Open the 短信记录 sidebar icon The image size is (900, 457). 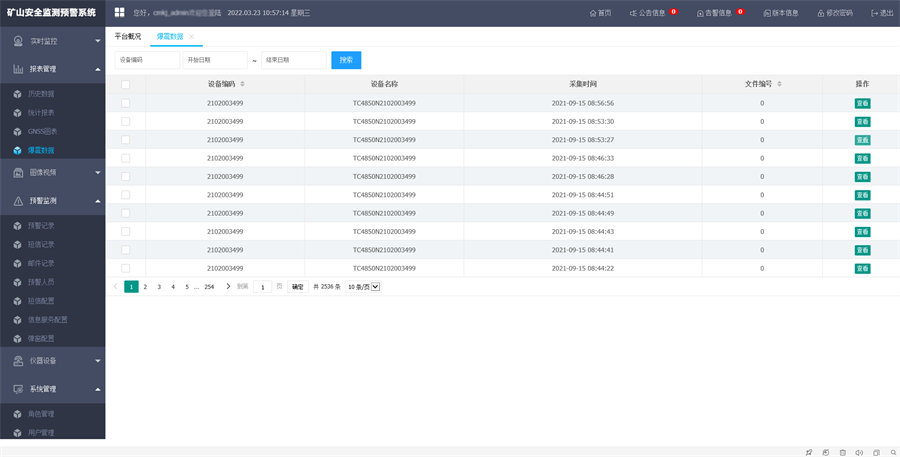(x=17, y=245)
